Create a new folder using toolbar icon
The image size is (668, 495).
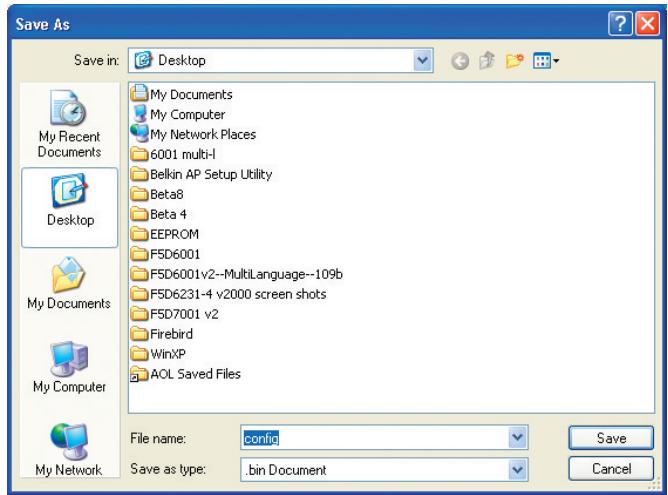coord(514,61)
